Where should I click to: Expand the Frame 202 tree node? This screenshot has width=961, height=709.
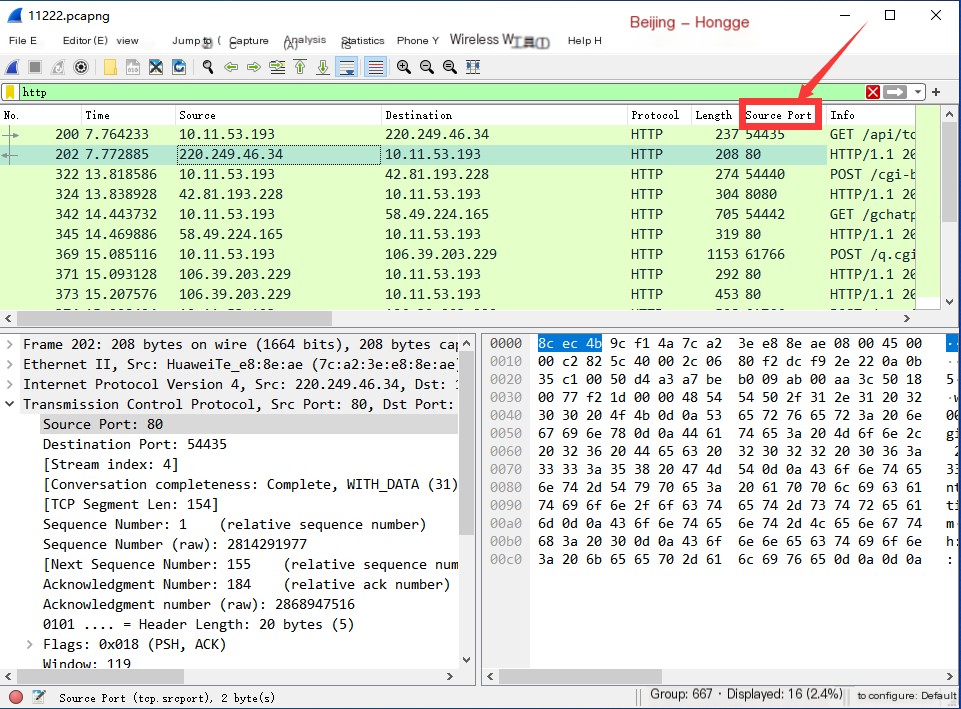tap(10, 344)
